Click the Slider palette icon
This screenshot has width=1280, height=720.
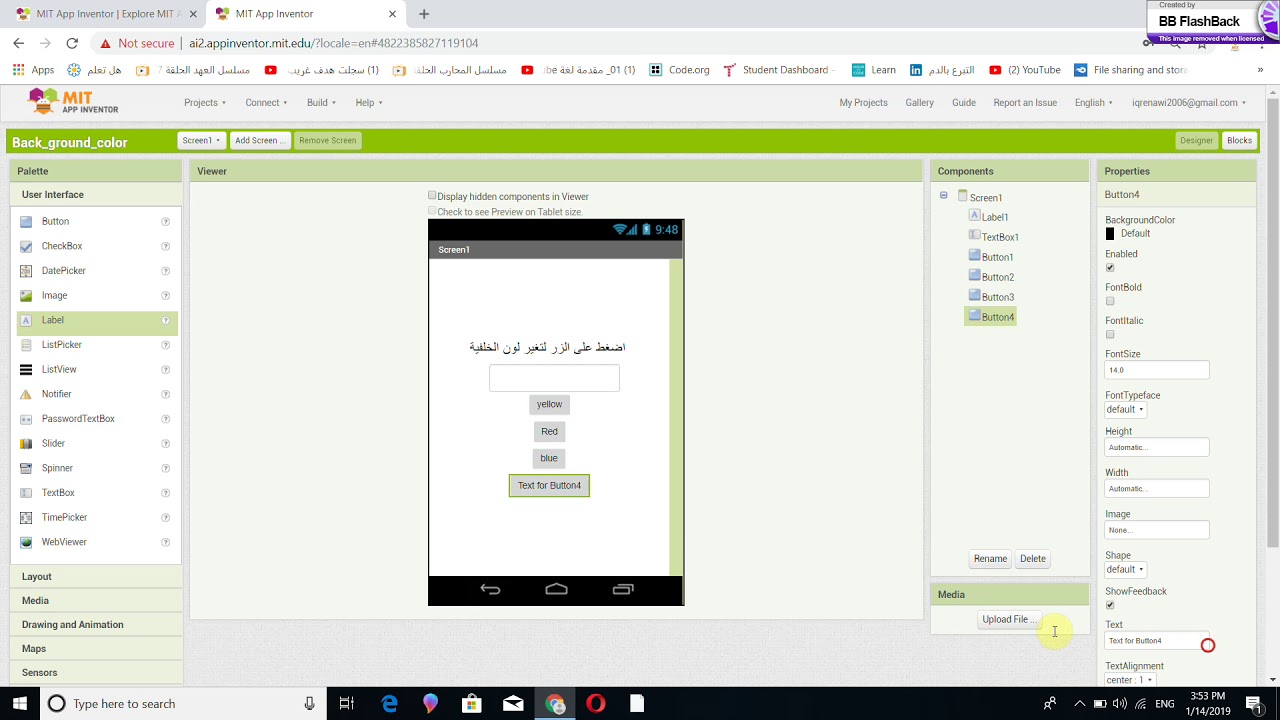tap(26, 444)
